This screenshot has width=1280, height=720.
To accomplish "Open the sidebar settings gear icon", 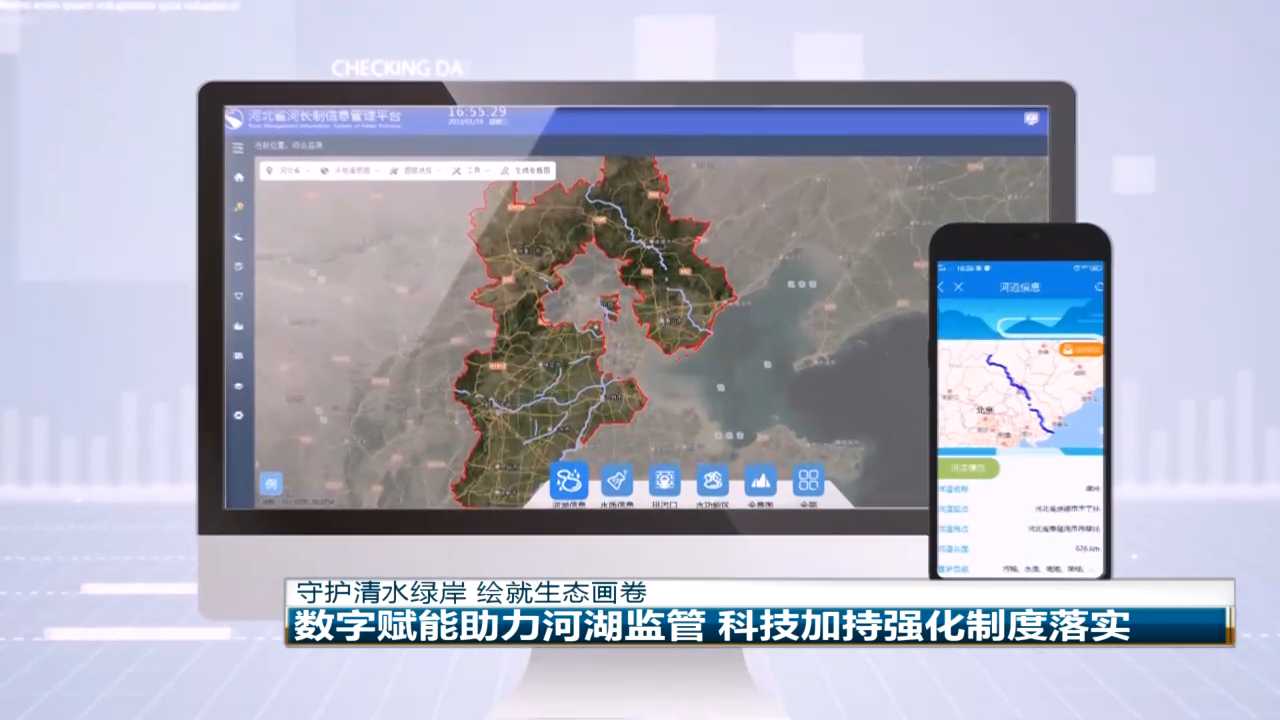I will (239, 414).
